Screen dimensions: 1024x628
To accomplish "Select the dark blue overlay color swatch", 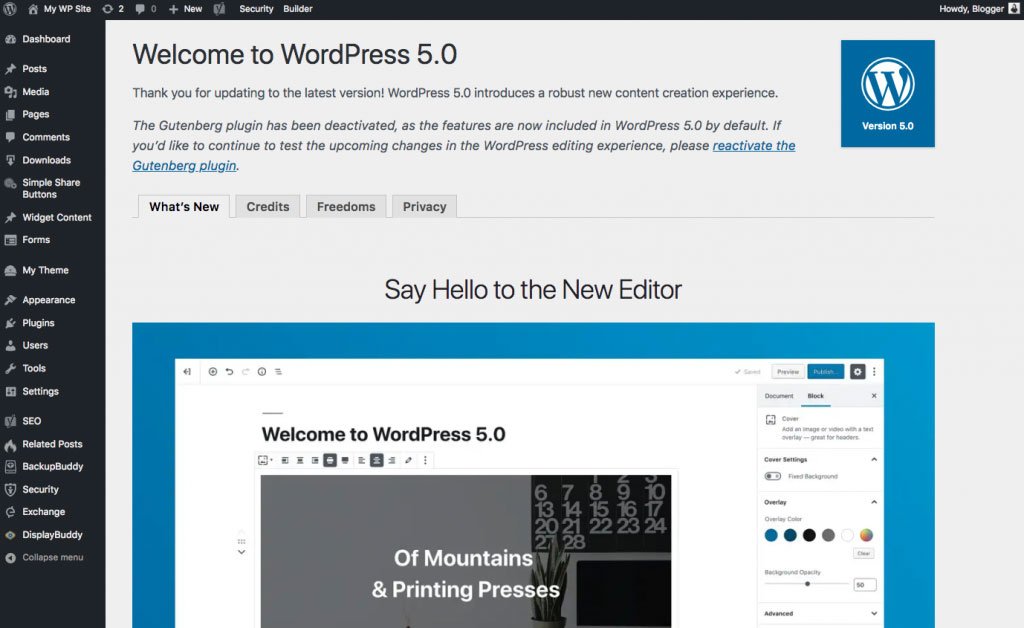I will [x=788, y=534].
